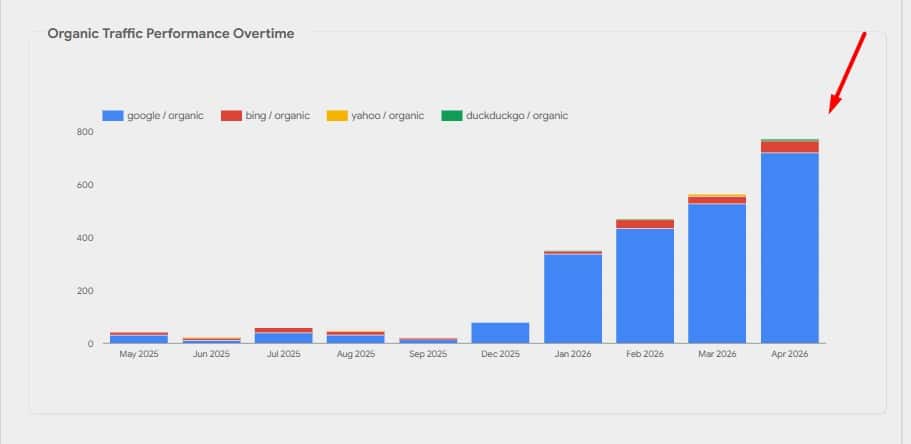Screen dimensions: 911x444
Task: Click the green duckduckgo / organic legend swatch
Action: 452,116
